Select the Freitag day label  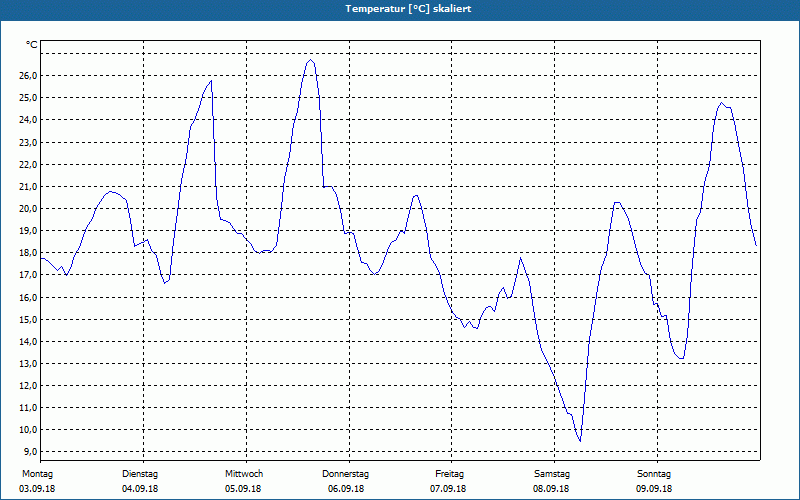tap(449, 474)
